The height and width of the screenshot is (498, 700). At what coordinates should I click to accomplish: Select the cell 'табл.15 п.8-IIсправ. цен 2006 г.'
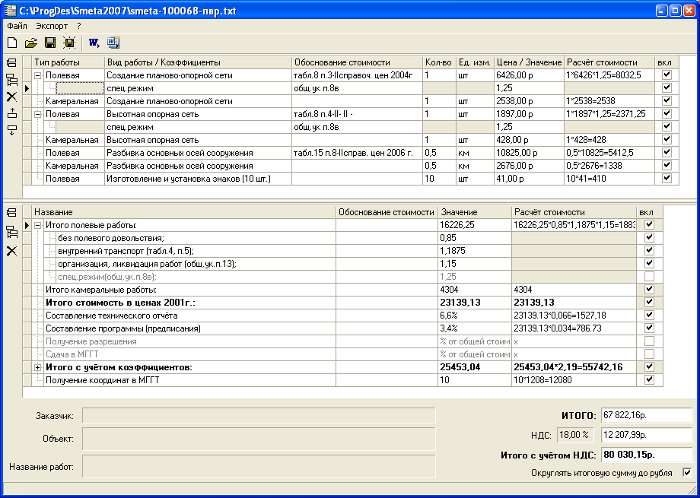coord(357,153)
